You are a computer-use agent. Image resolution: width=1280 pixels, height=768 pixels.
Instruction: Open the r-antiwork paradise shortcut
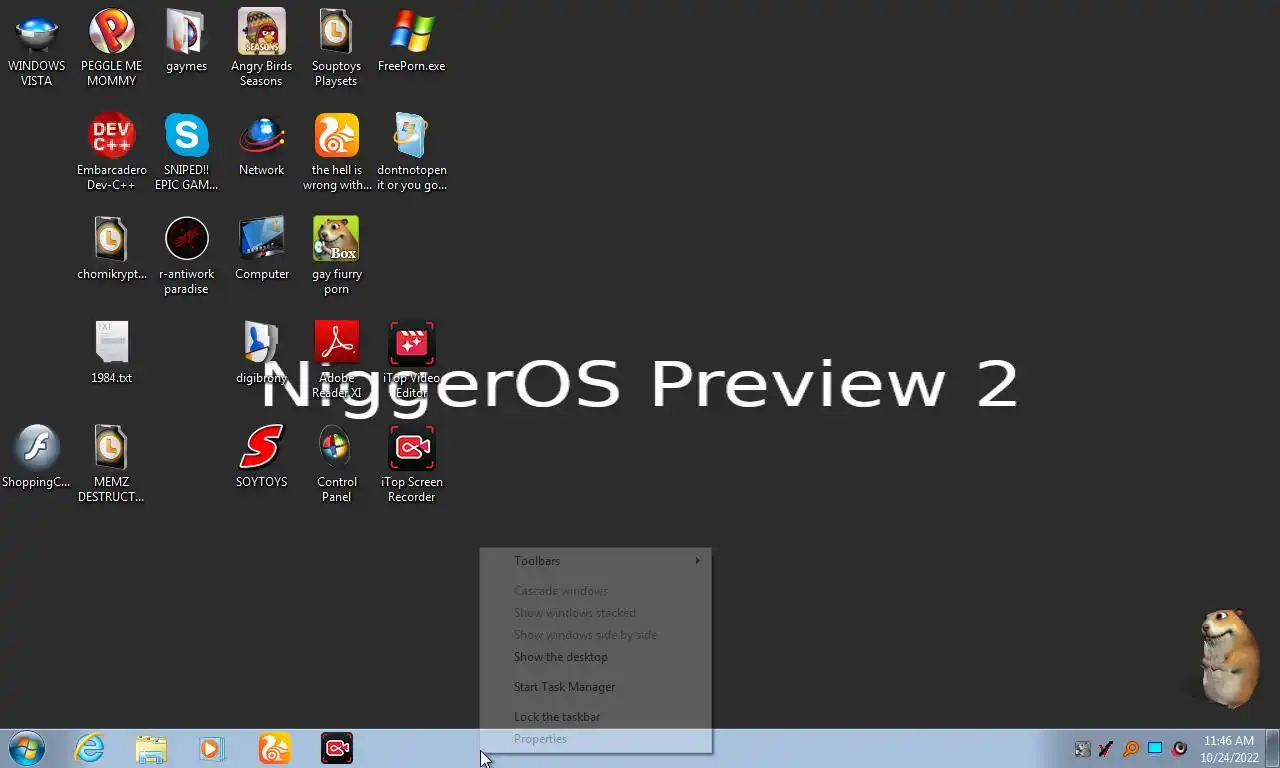pyautogui.click(x=186, y=256)
